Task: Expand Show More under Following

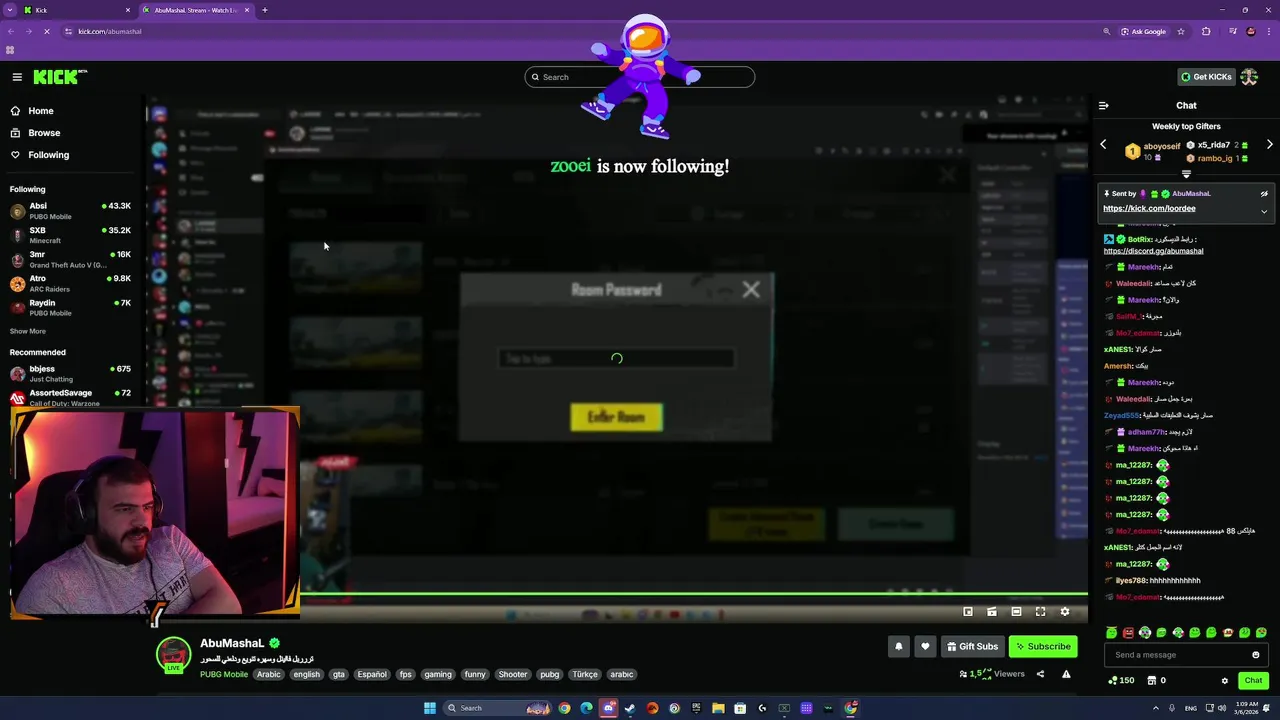Action: (28, 331)
